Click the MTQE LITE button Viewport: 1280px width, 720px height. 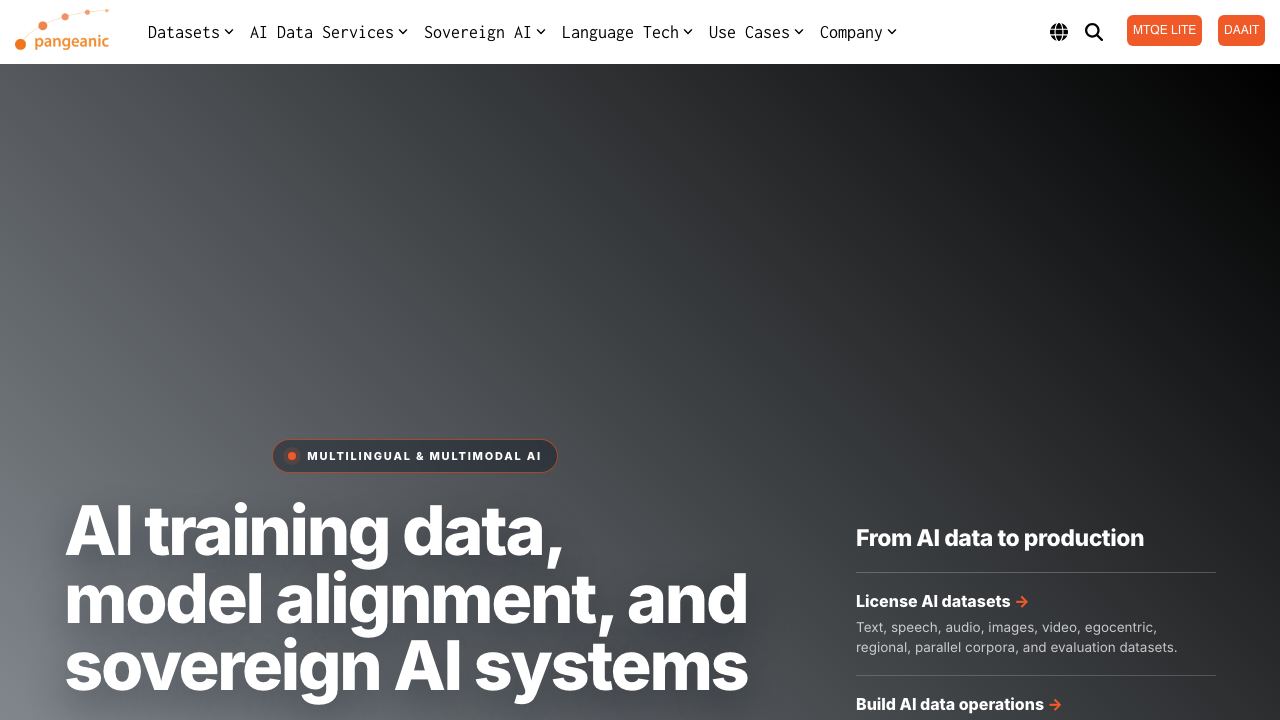[x=1164, y=31]
